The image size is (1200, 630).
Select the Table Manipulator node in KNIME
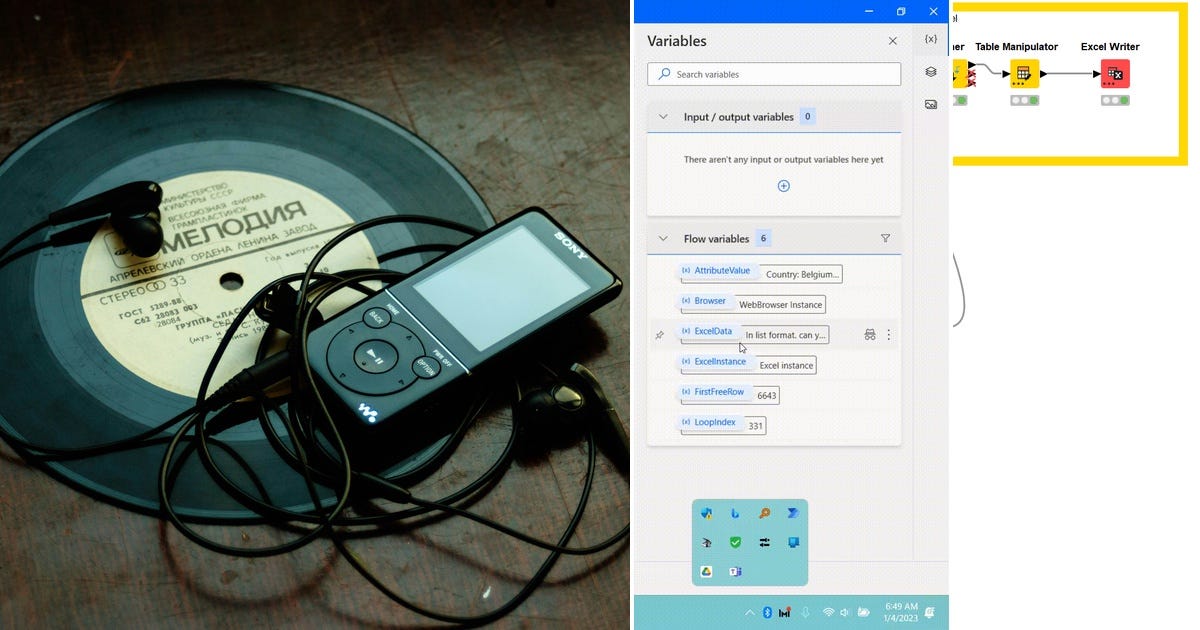[1023, 72]
